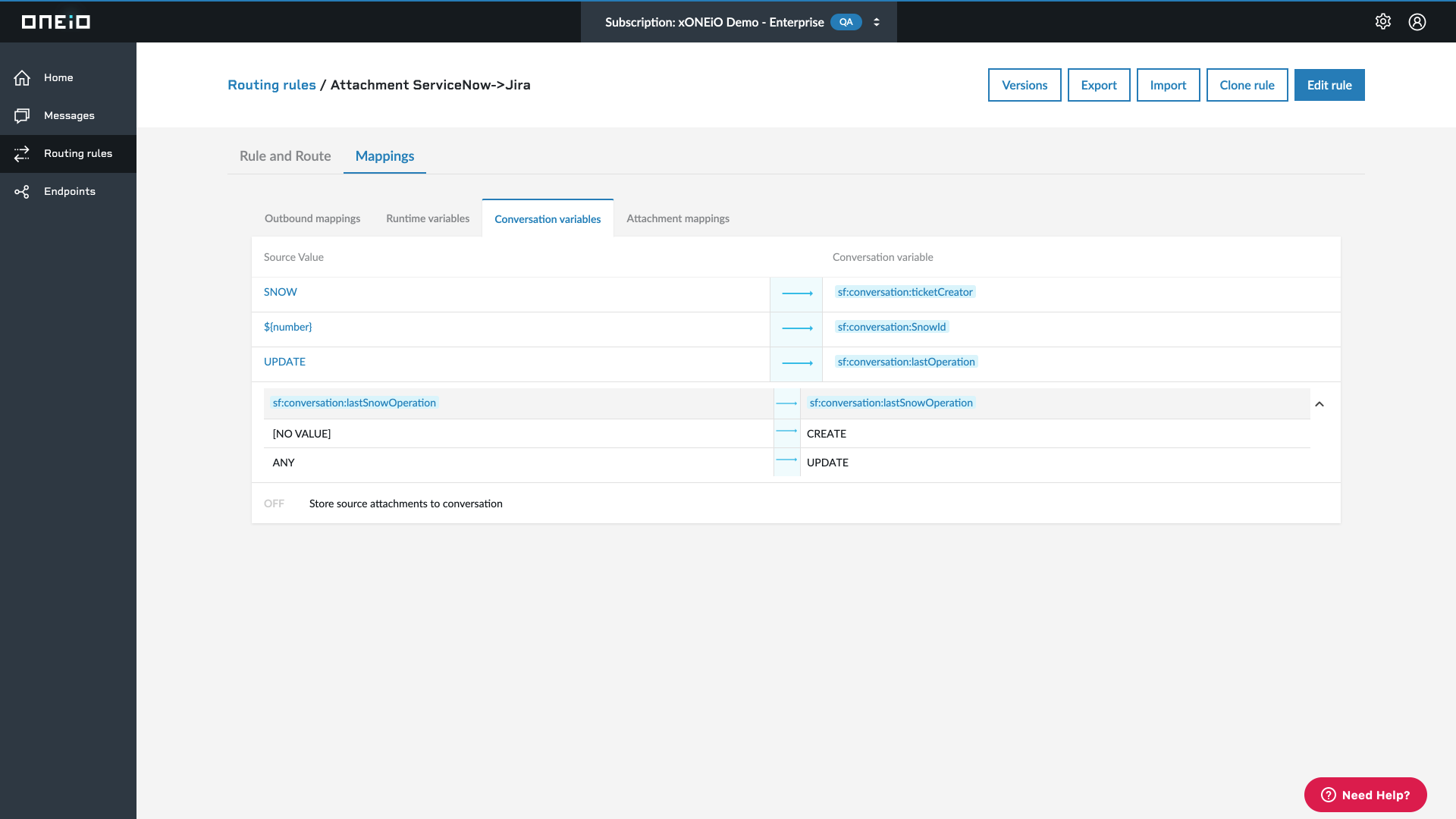1456x819 pixels.
Task: Click the Import button
Action: click(1168, 85)
